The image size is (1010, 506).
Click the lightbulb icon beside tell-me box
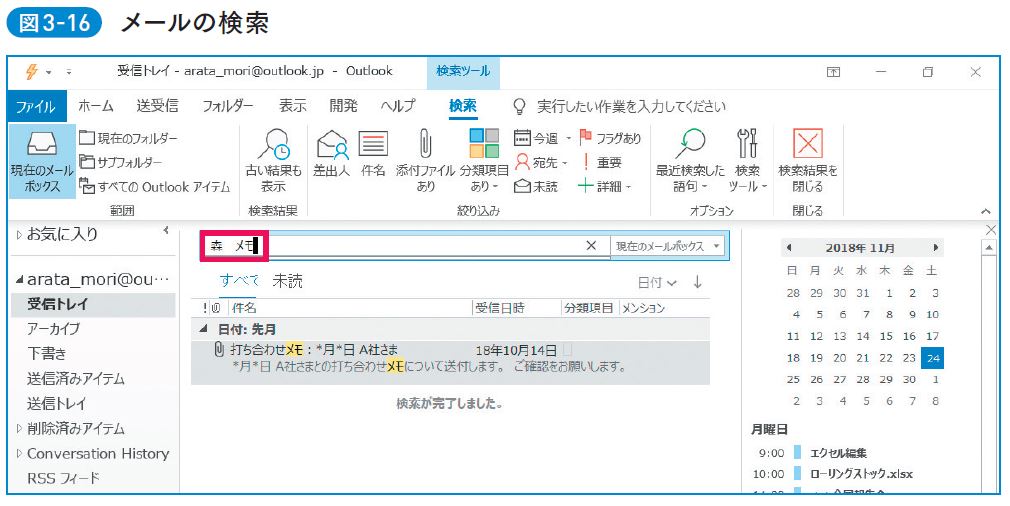pyautogui.click(x=519, y=107)
